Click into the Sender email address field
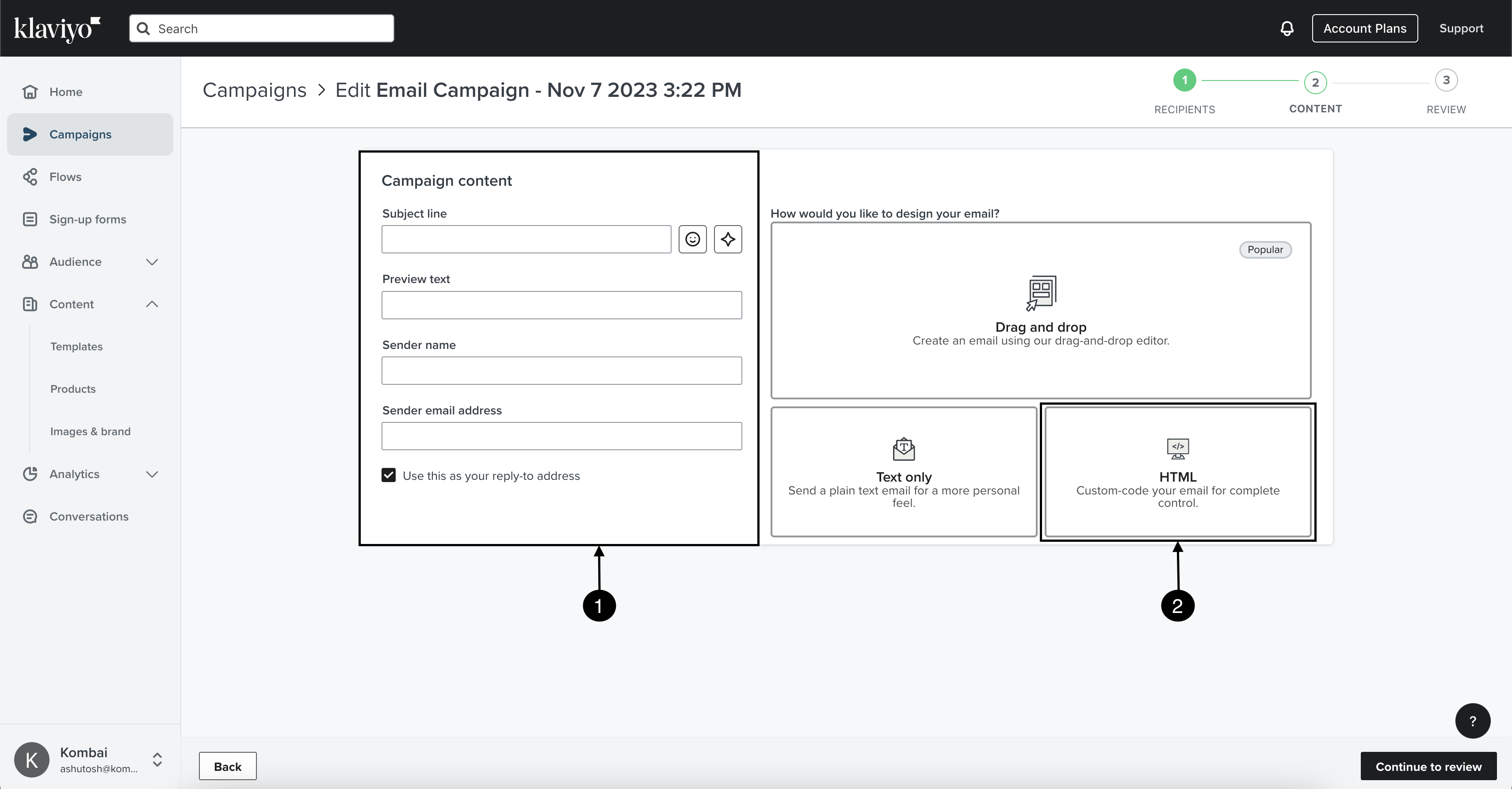 coord(561,436)
